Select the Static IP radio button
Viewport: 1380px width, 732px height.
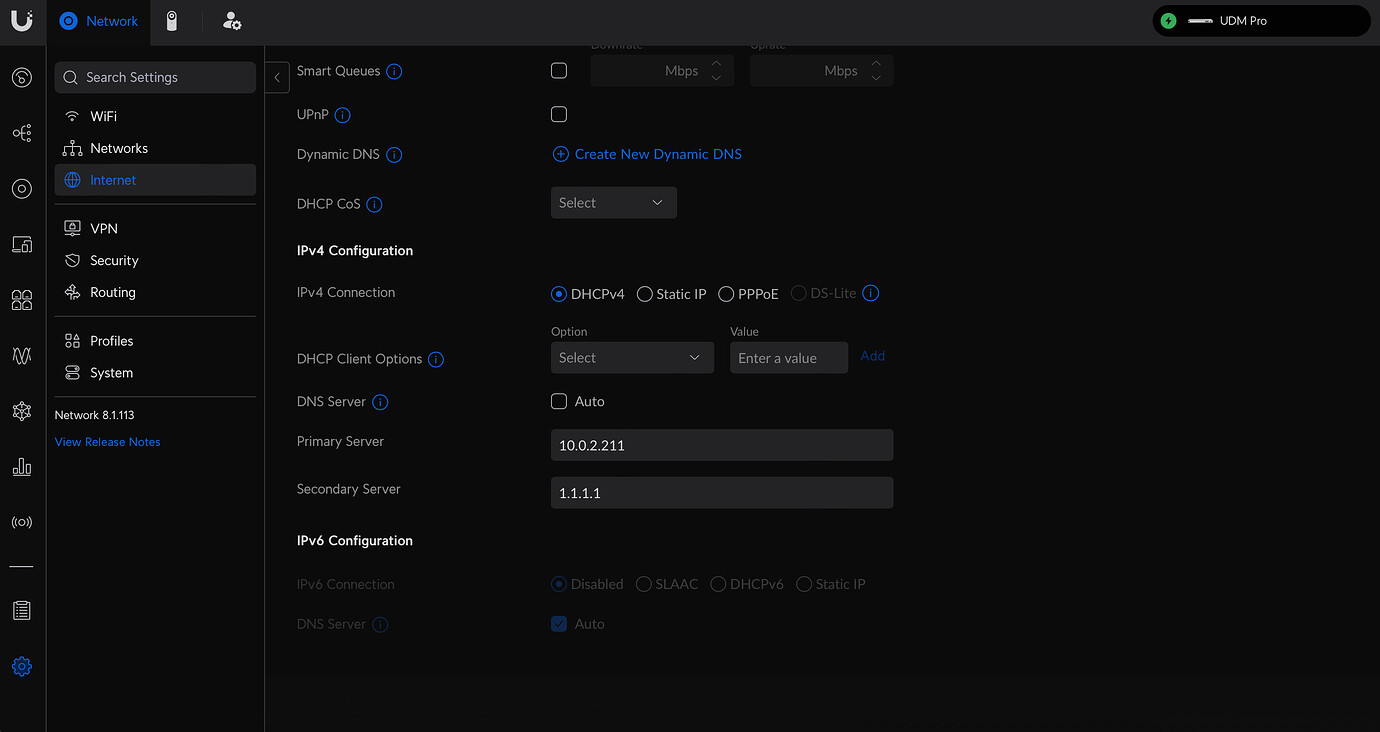click(644, 294)
